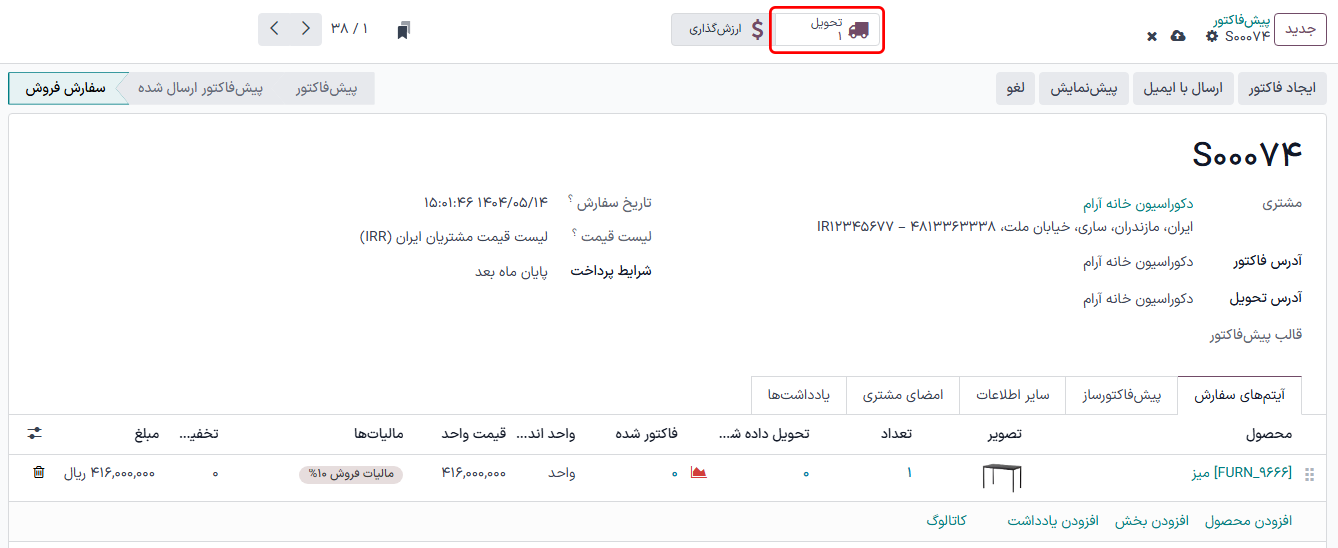1338x548 pixels.
Task: Open the column options adjust icon
Action: [35, 433]
